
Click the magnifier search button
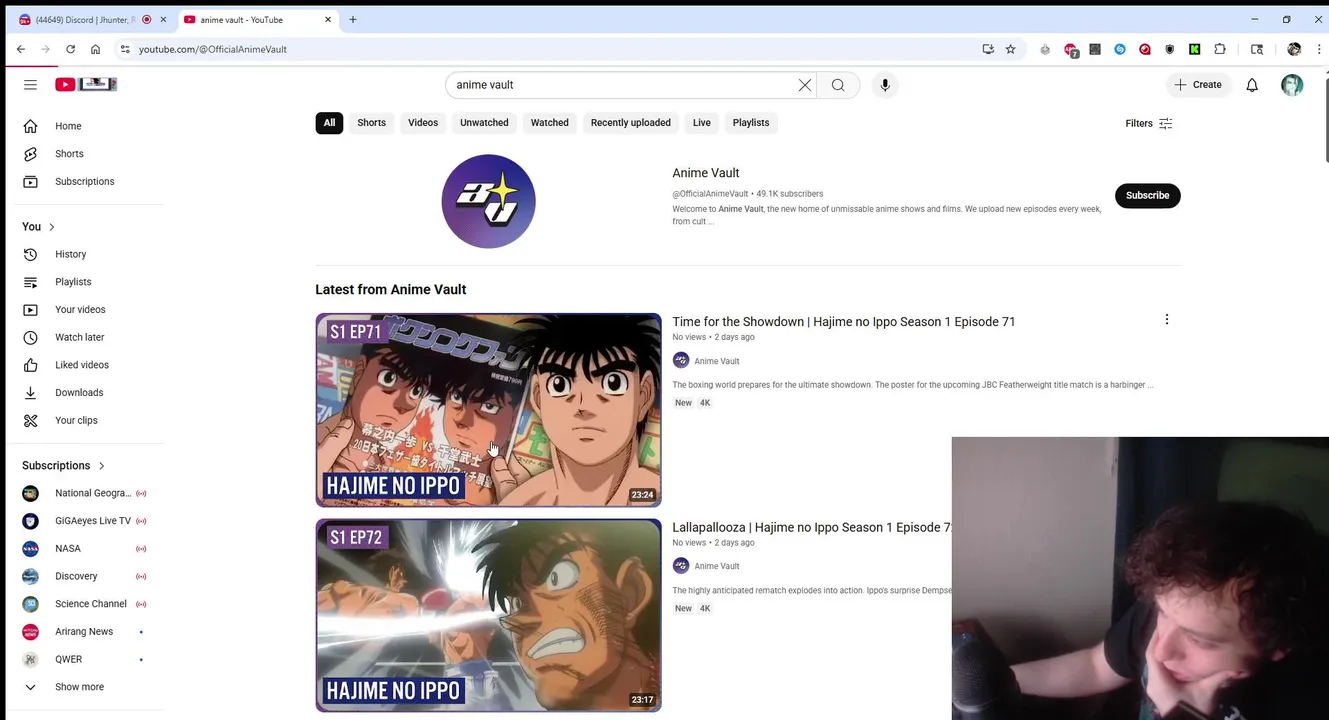coord(838,85)
